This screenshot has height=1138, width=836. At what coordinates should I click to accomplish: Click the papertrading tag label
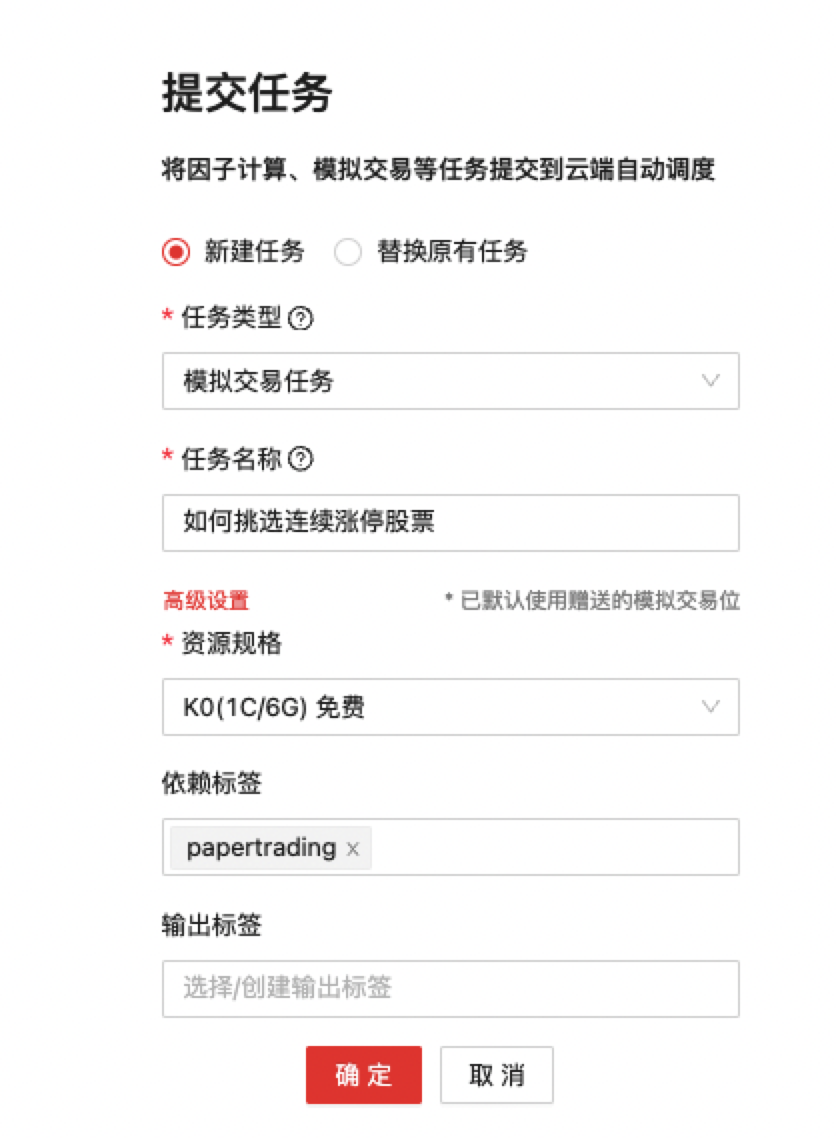[x=260, y=848]
